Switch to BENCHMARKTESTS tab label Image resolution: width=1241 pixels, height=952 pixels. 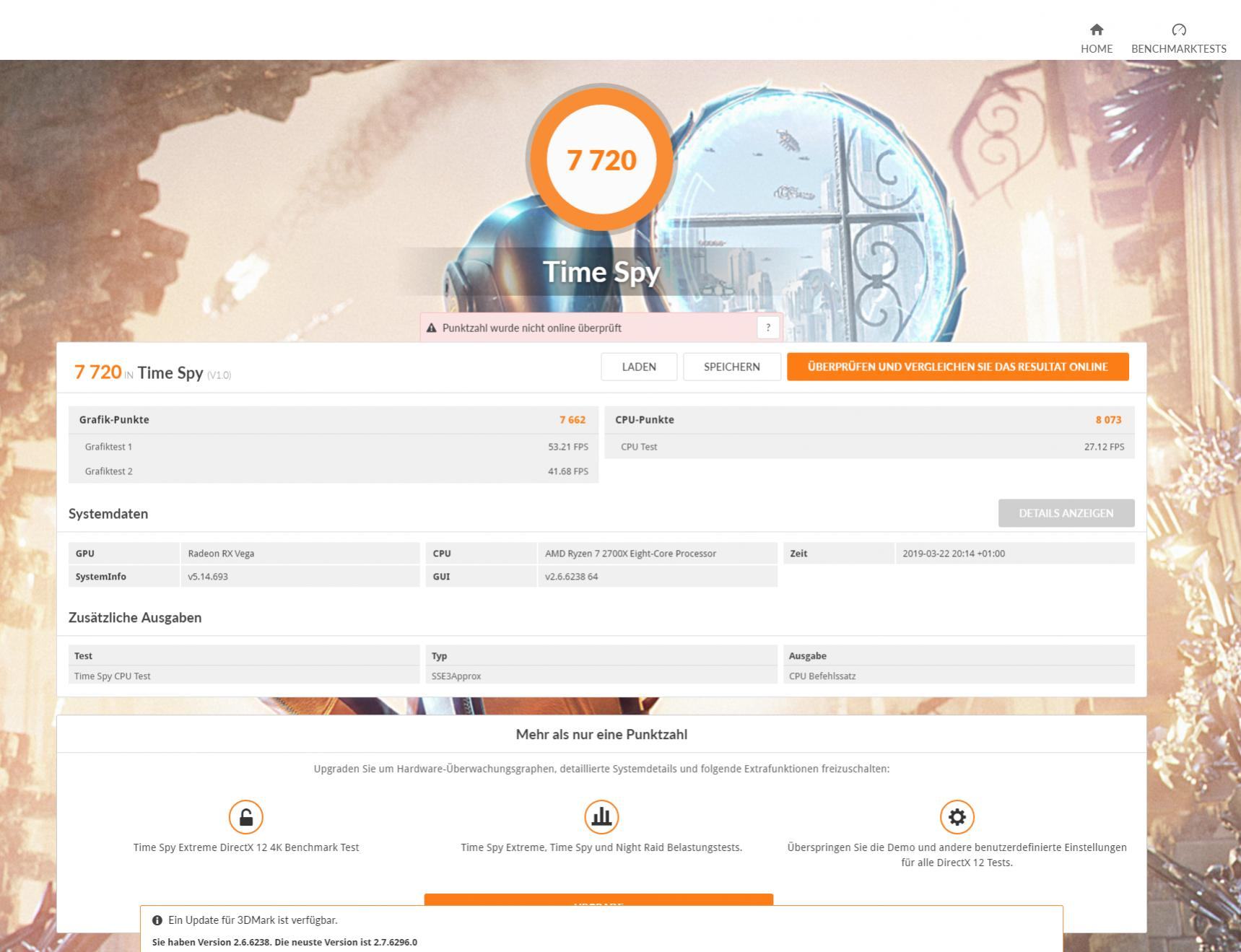1178,48
